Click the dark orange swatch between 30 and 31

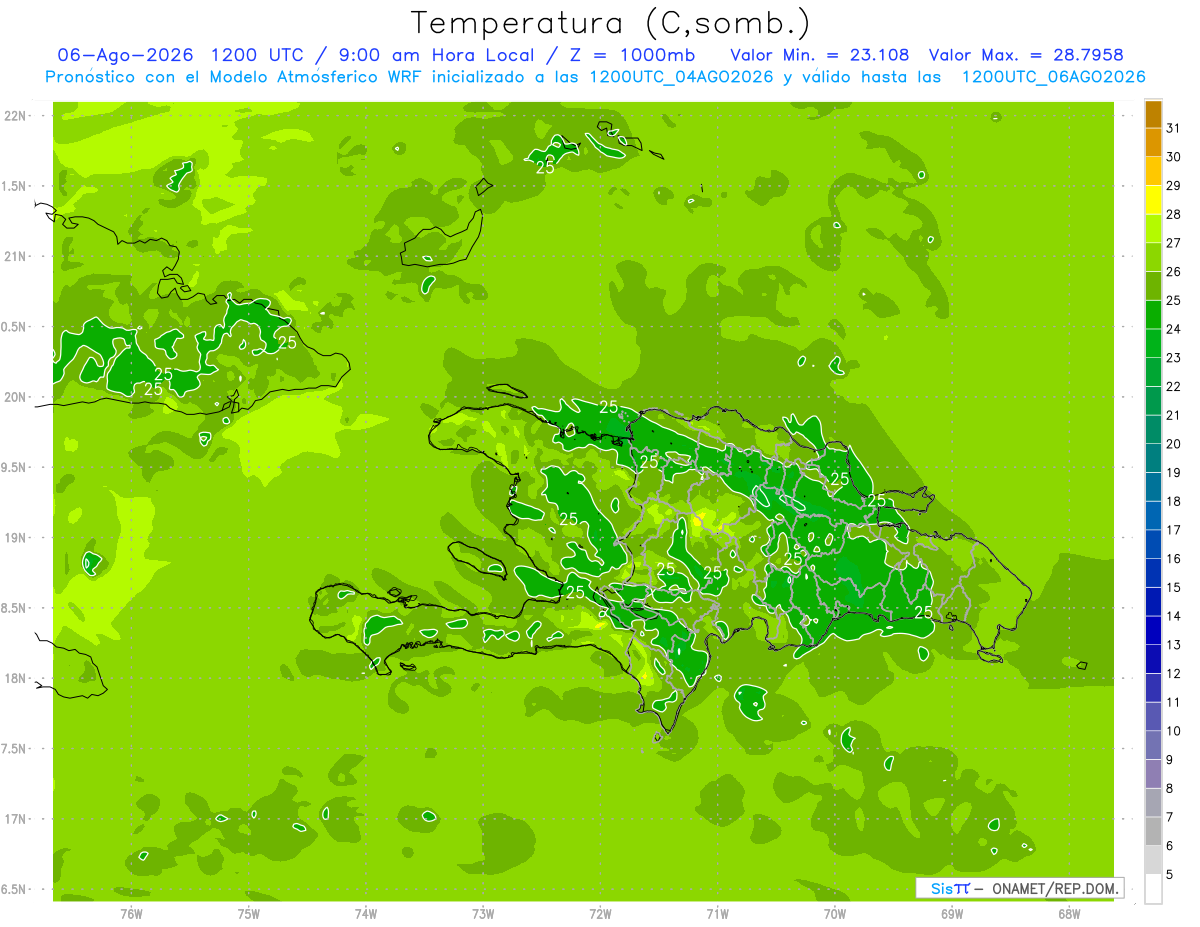tap(1153, 142)
